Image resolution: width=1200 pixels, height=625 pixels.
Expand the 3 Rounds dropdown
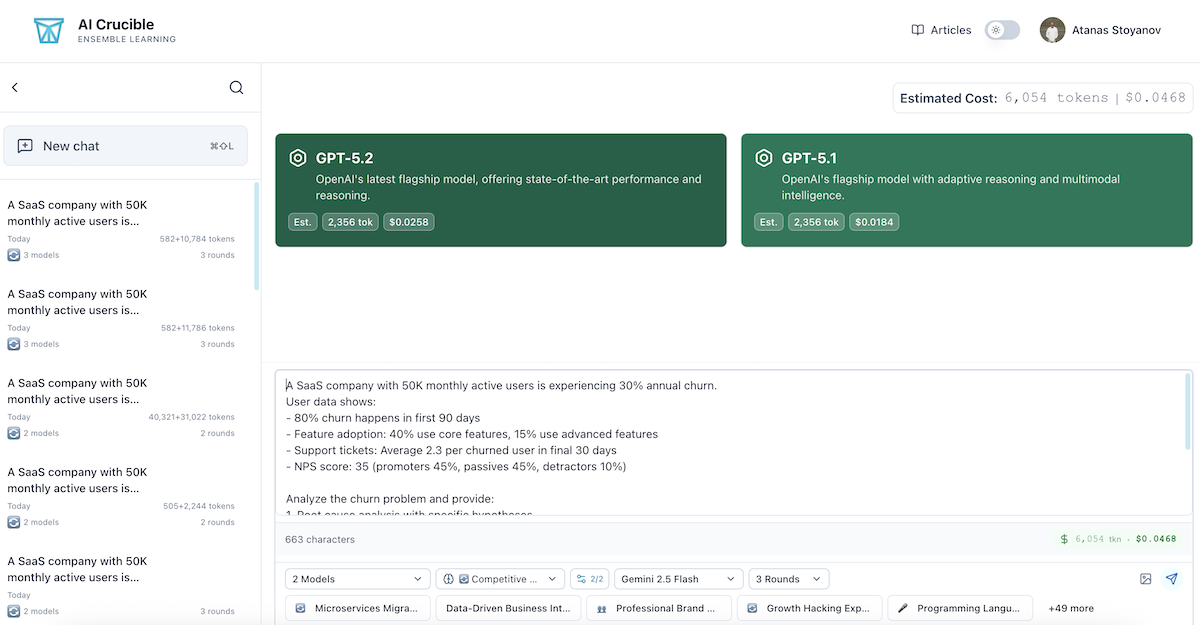[788, 579]
